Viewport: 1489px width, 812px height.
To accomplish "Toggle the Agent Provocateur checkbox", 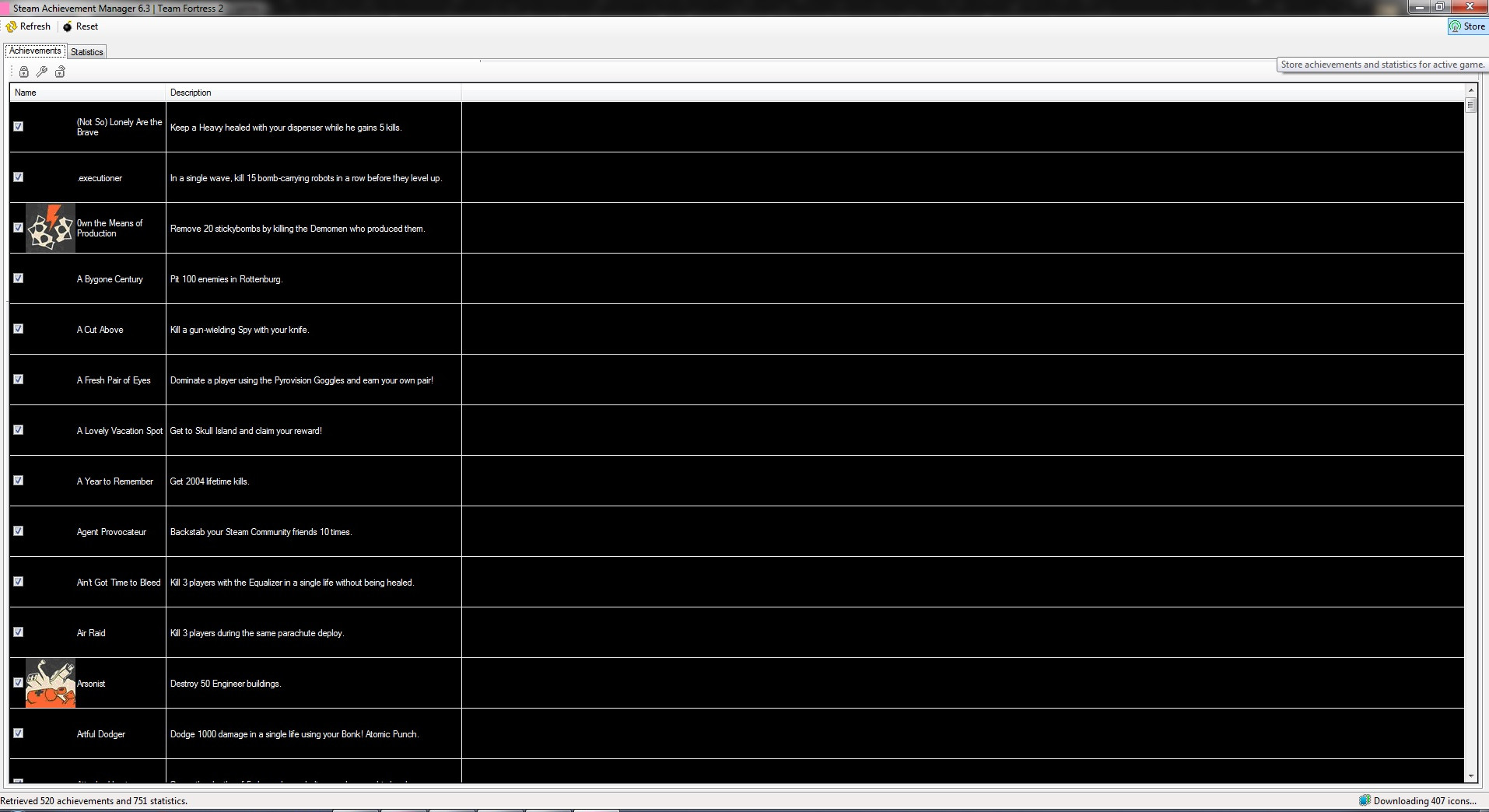I will (x=19, y=531).
